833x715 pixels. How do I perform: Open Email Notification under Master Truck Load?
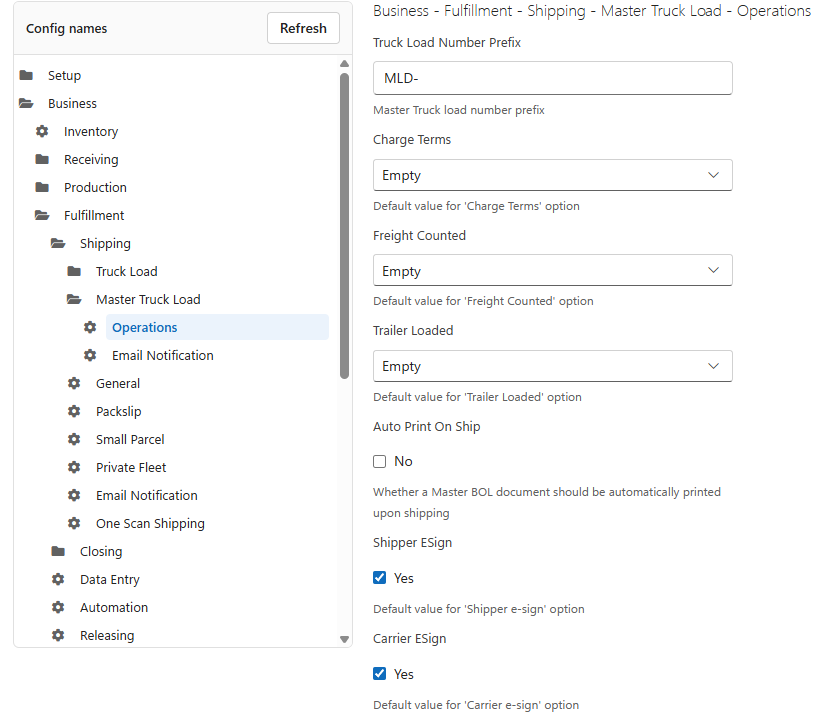(163, 355)
